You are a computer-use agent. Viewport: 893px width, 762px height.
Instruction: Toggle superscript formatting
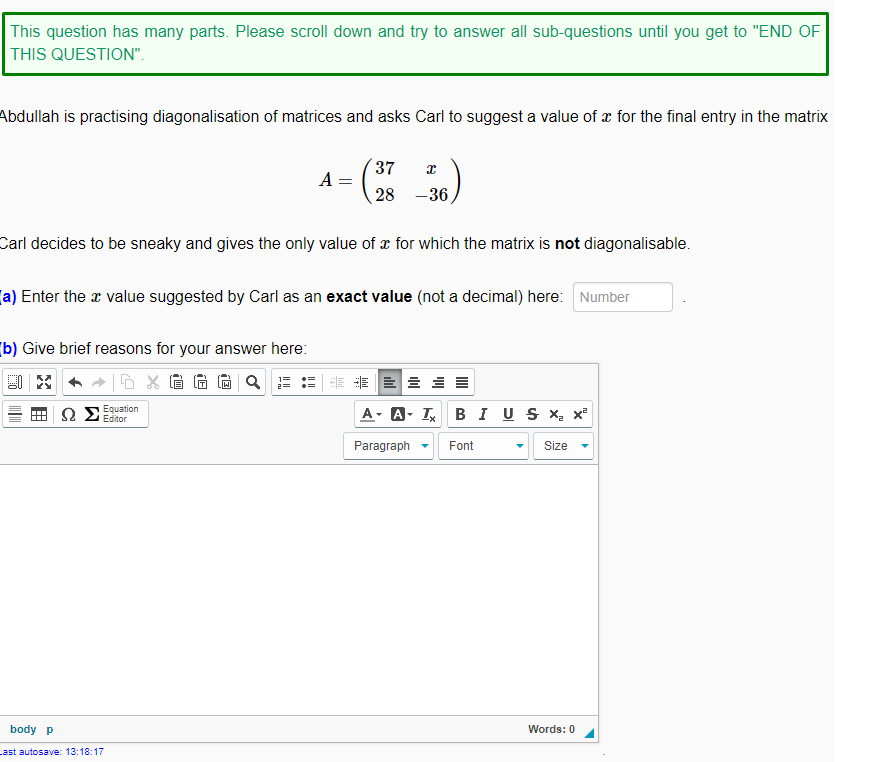tap(579, 413)
